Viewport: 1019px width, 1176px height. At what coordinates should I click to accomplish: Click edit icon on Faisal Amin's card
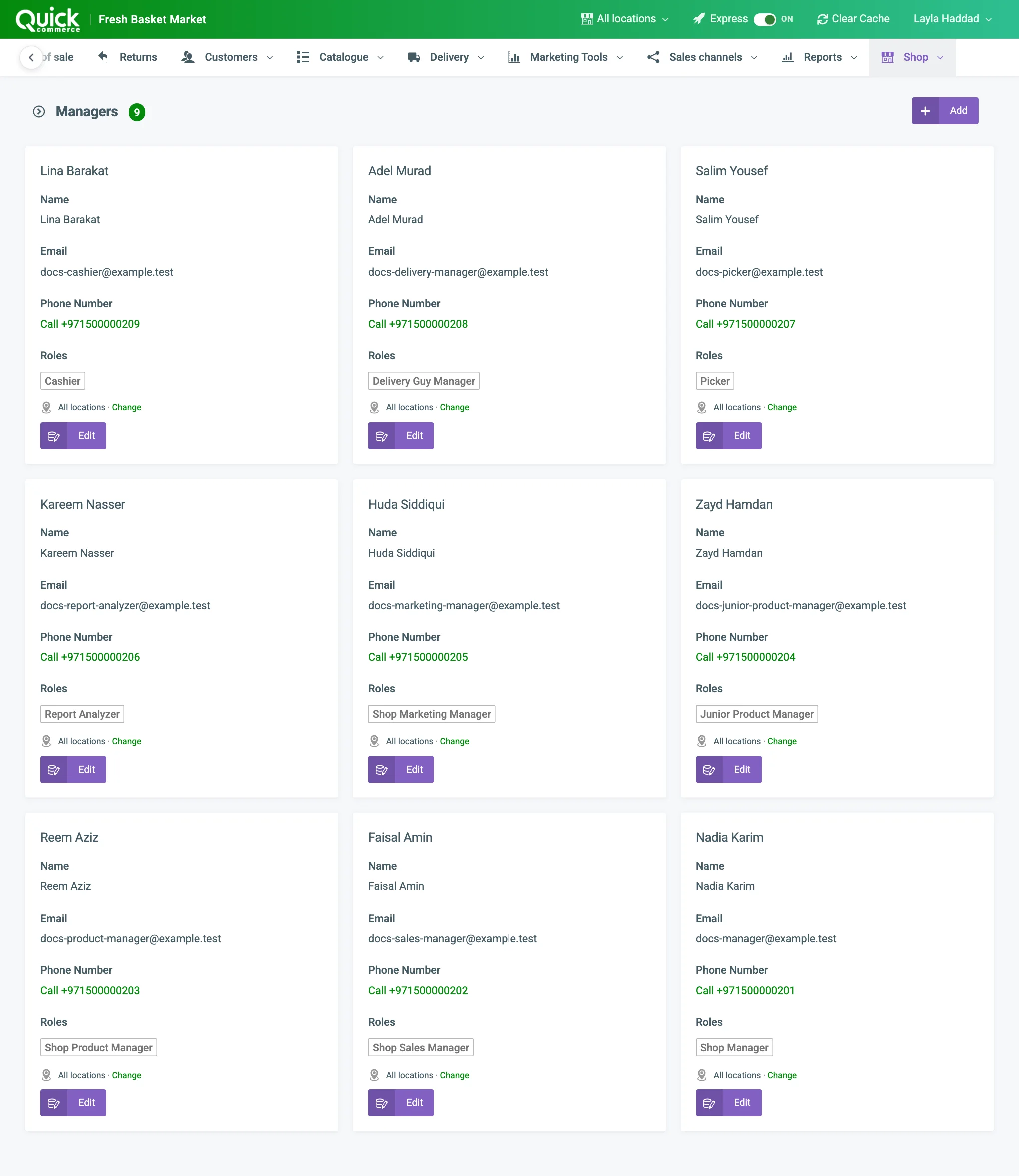click(x=382, y=1102)
